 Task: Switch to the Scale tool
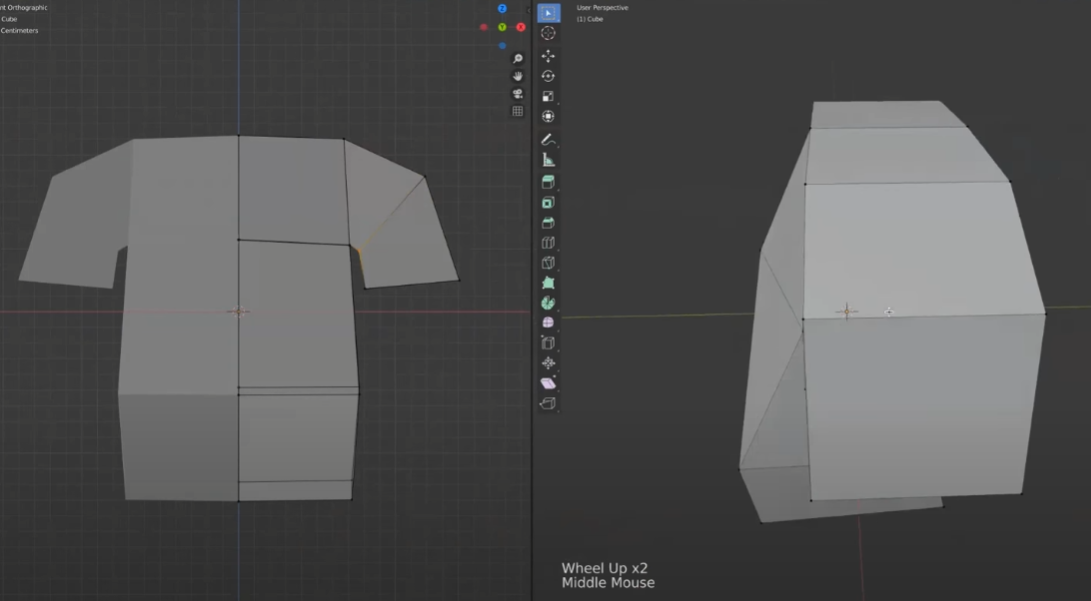click(x=548, y=96)
